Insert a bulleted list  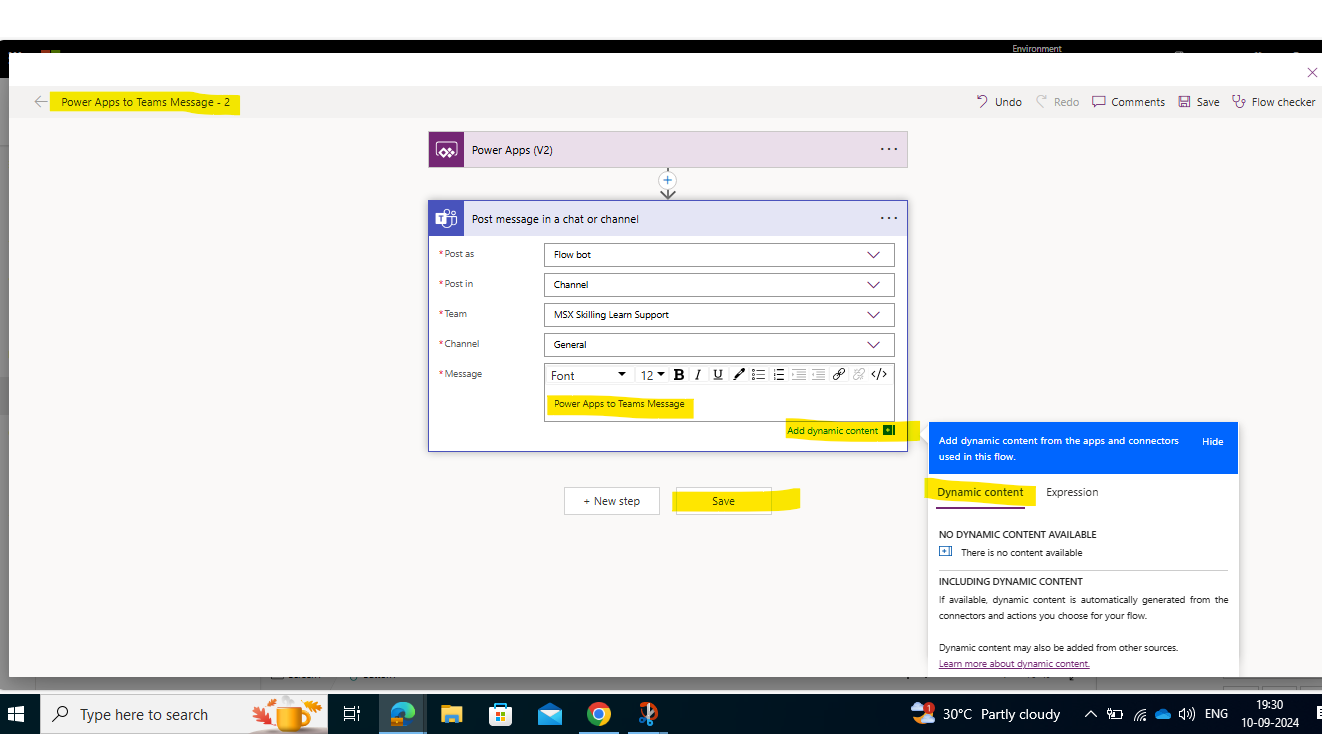pyautogui.click(x=759, y=375)
